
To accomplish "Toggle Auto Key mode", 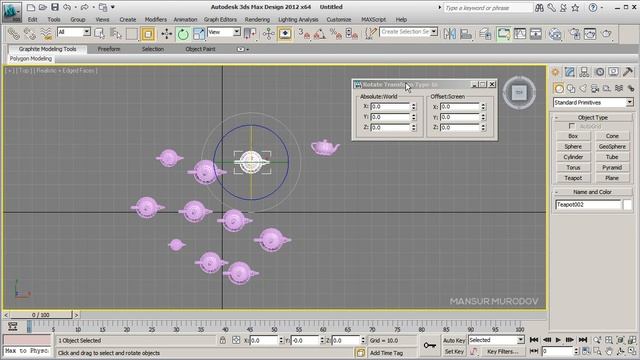I will (x=454, y=340).
